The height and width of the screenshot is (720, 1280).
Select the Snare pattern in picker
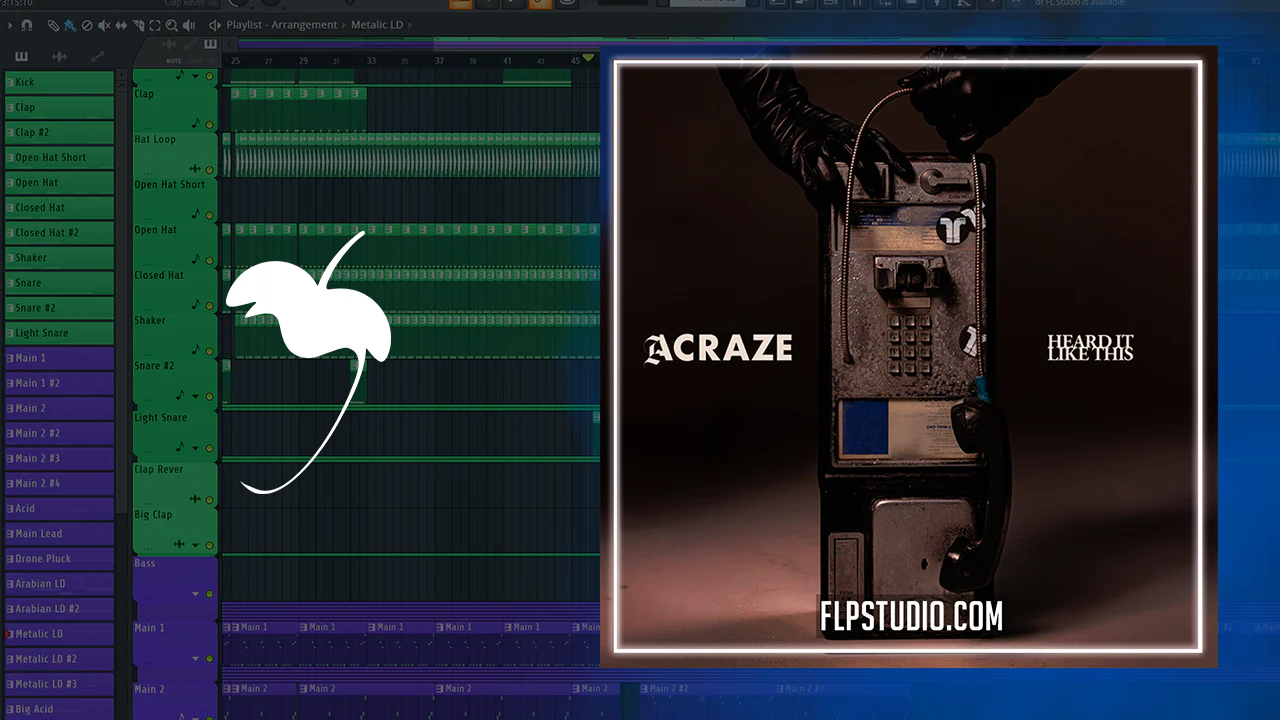pos(59,283)
